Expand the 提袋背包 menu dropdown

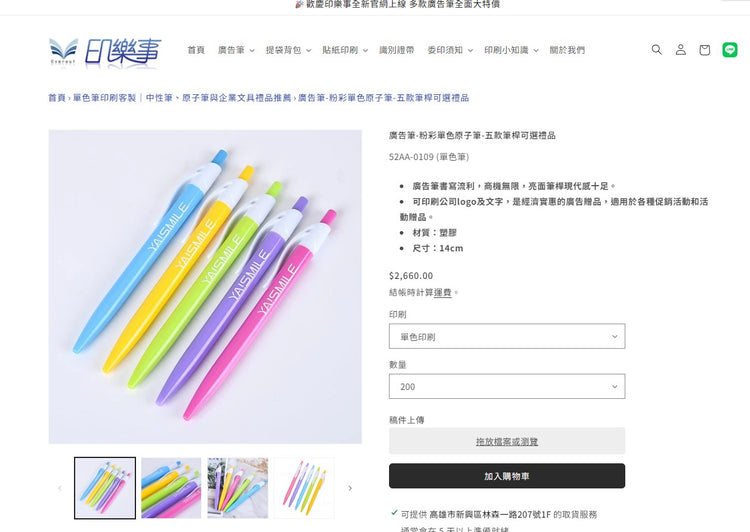[288, 50]
